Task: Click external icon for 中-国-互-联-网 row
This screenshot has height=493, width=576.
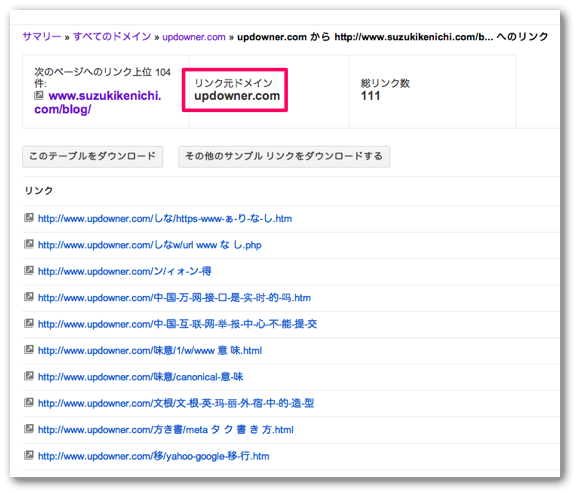Action: pos(29,323)
